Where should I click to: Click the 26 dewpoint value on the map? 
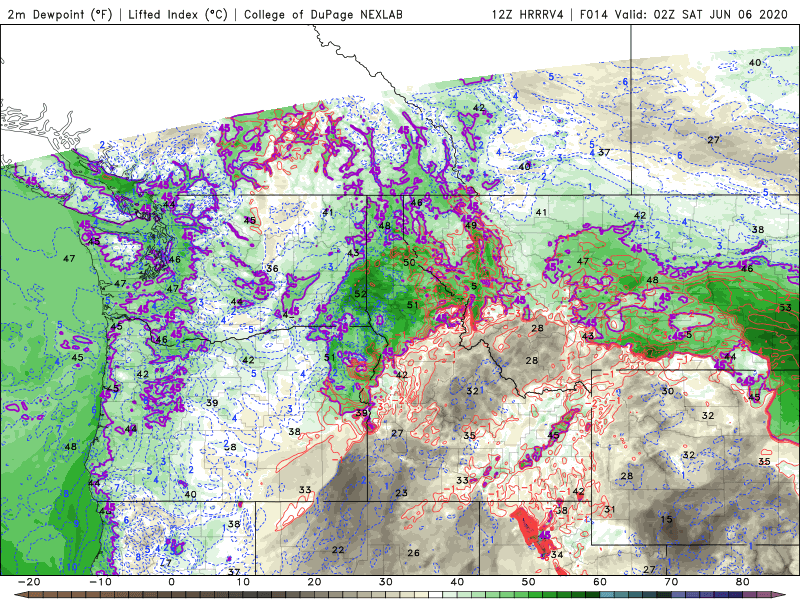[413, 553]
